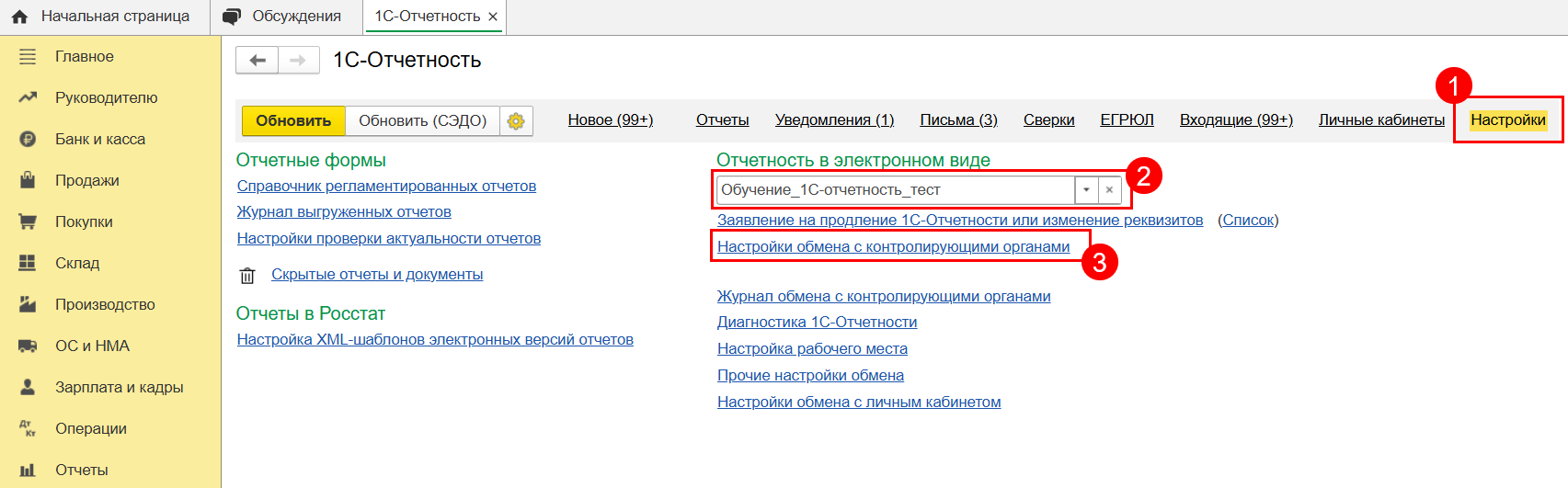Open Настройки обмена с контролирующими органами
Image resolution: width=1568 pixels, height=488 pixels.
pos(893,247)
